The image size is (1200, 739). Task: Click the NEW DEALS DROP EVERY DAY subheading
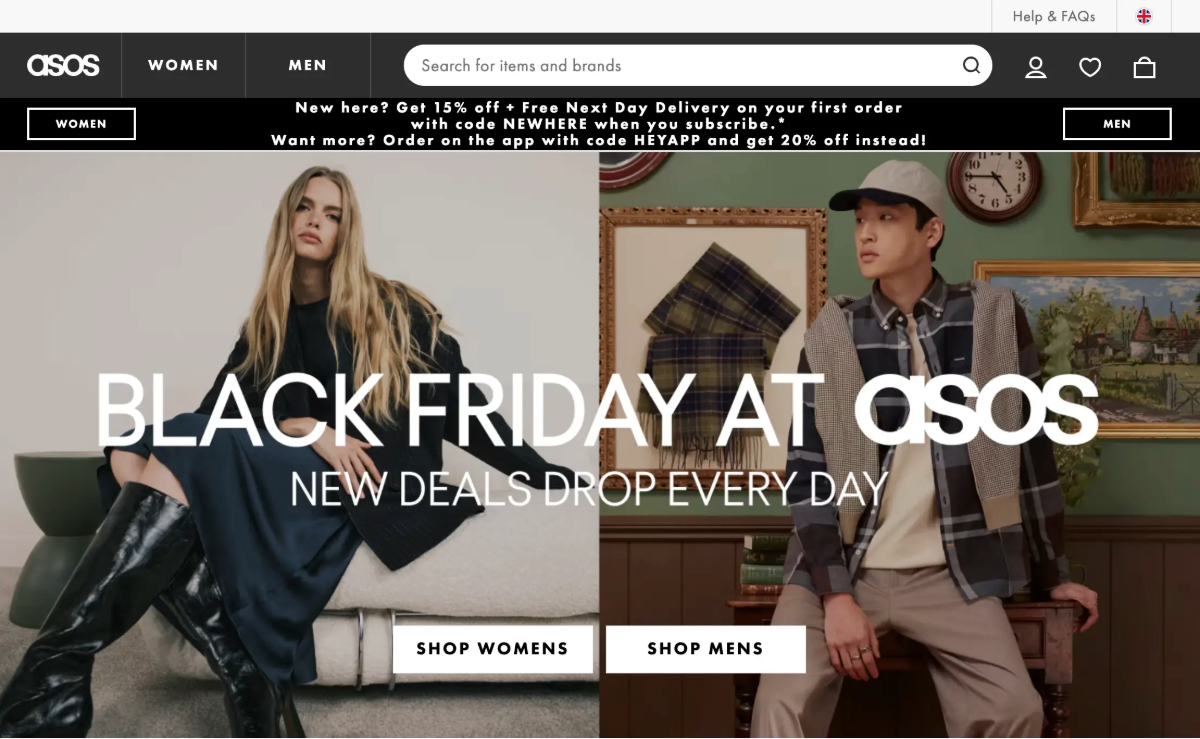pos(589,489)
